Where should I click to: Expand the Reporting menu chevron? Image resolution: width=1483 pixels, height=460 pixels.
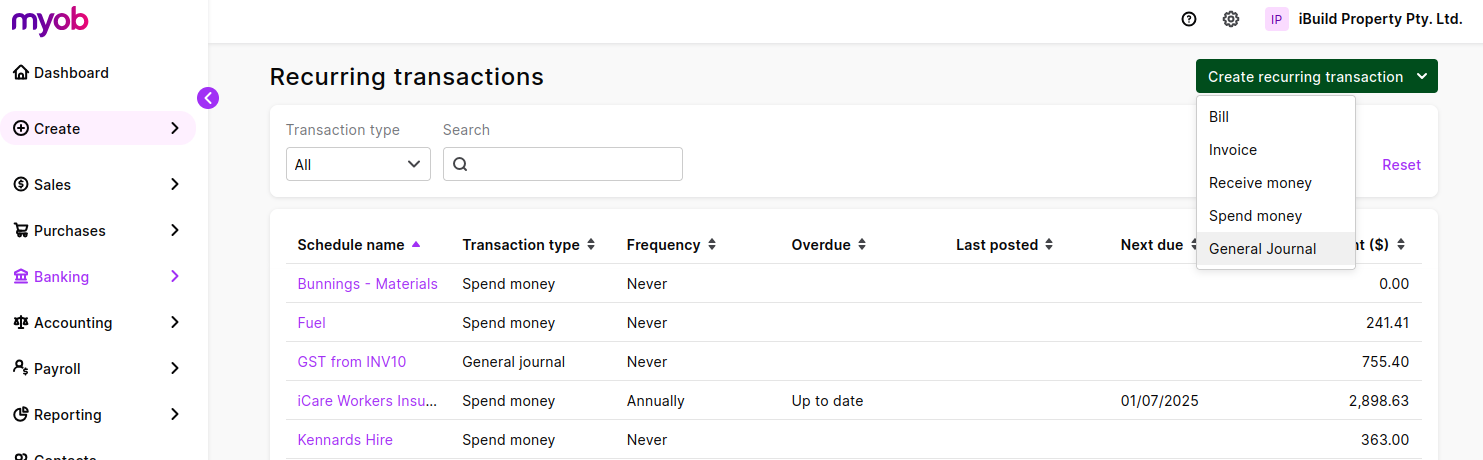175,415
